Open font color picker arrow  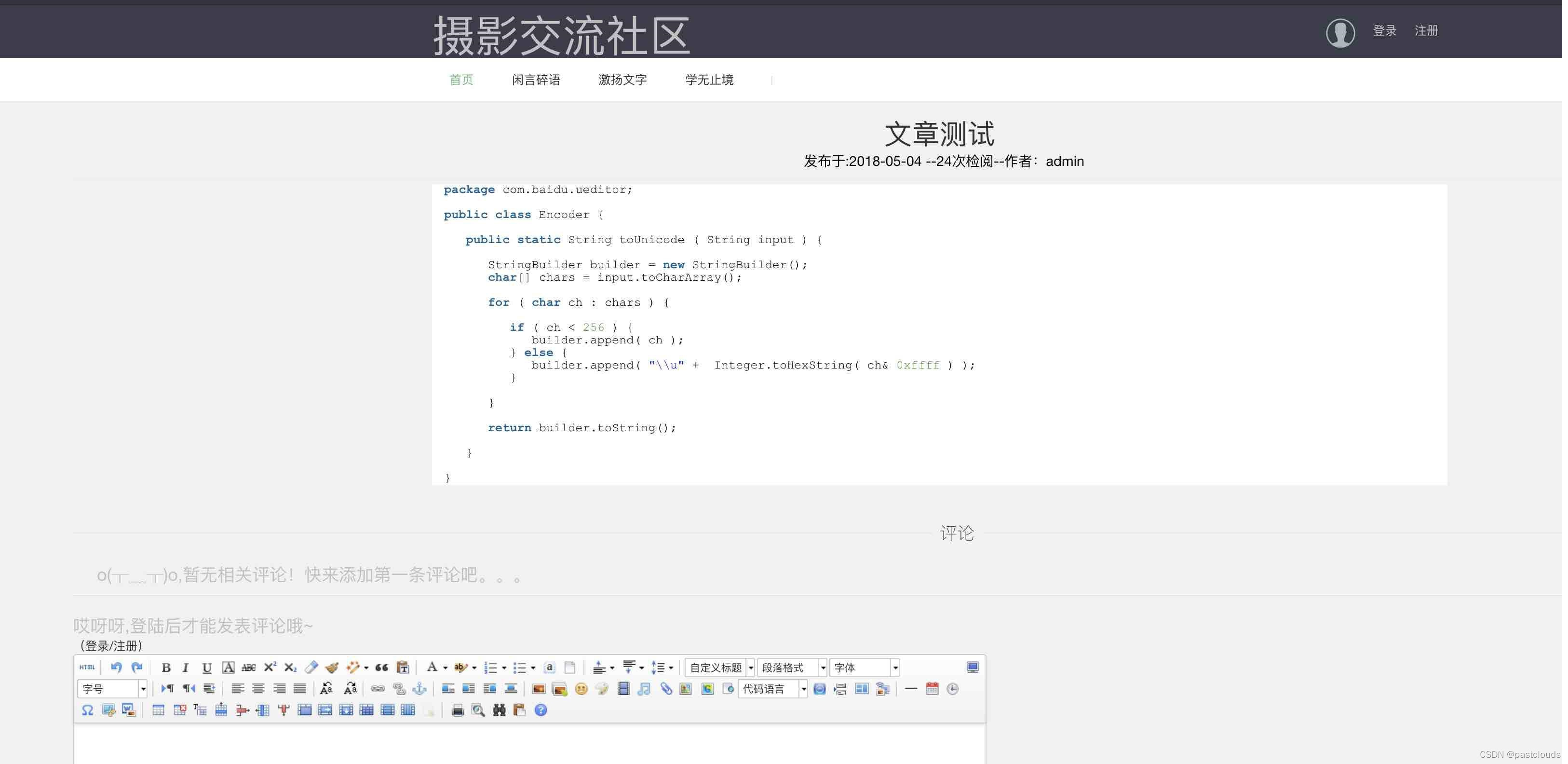tap(446, 668)
